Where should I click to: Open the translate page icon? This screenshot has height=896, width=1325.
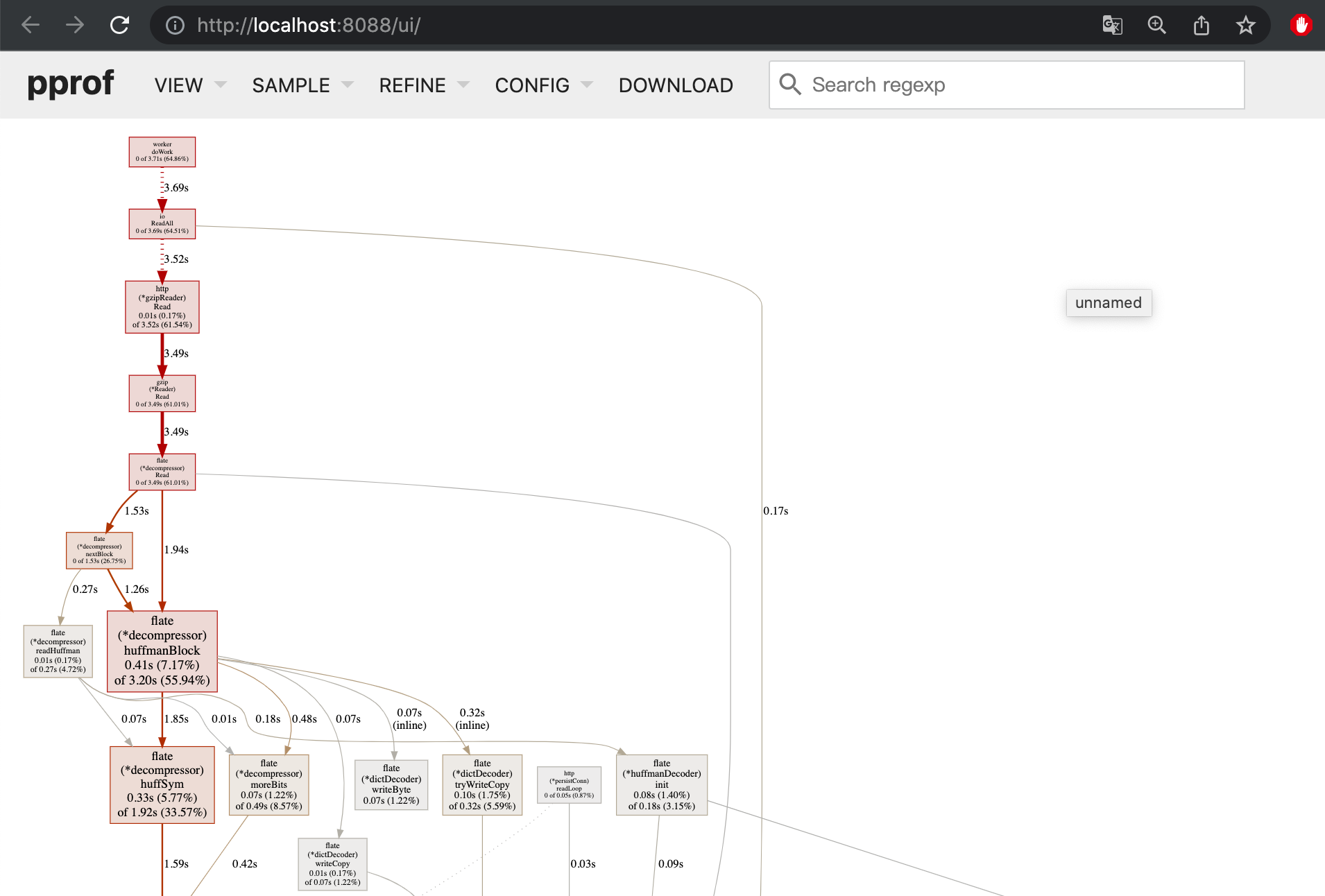coord(1112,26)
